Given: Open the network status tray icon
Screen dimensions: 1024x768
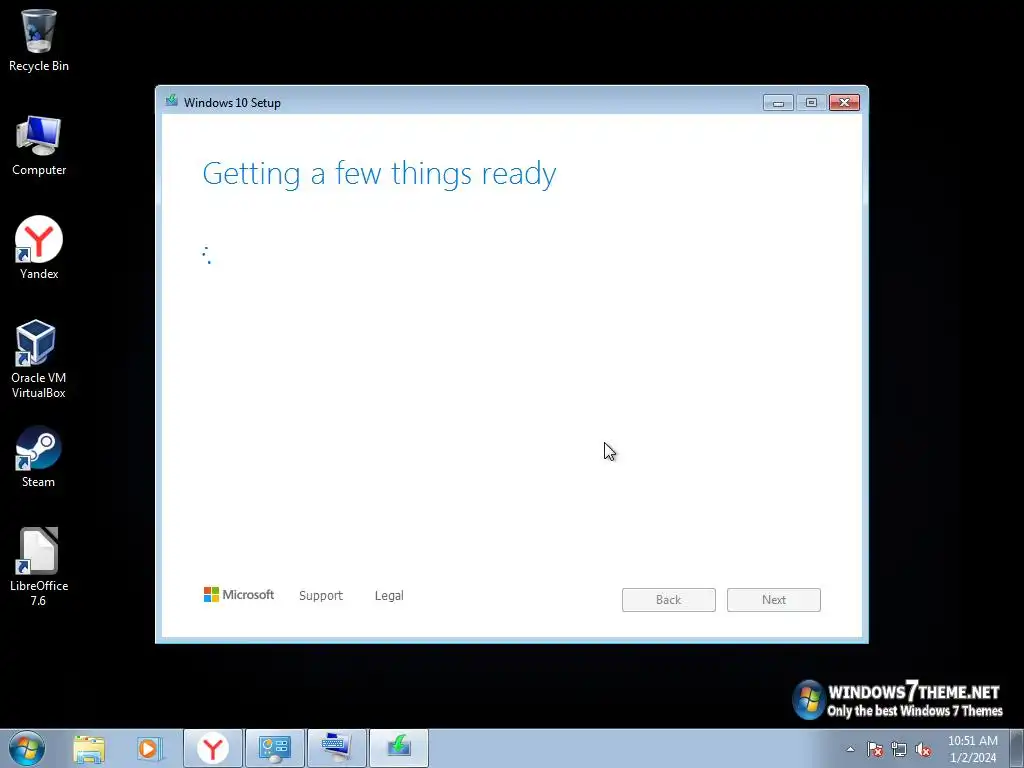Looking at the screenshot, I should (899, 749).
